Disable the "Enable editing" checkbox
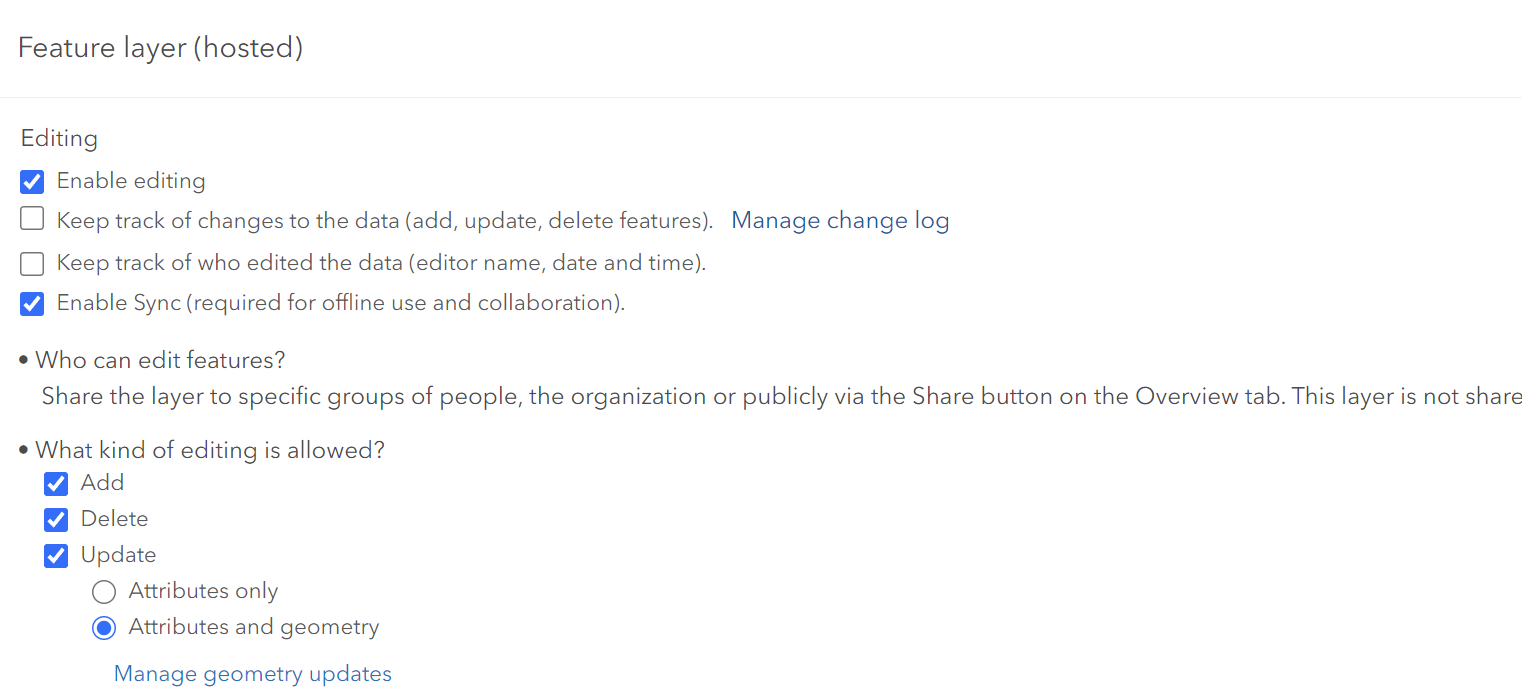This screenshot has height=691, width=1522. click(x=31, y=181)
